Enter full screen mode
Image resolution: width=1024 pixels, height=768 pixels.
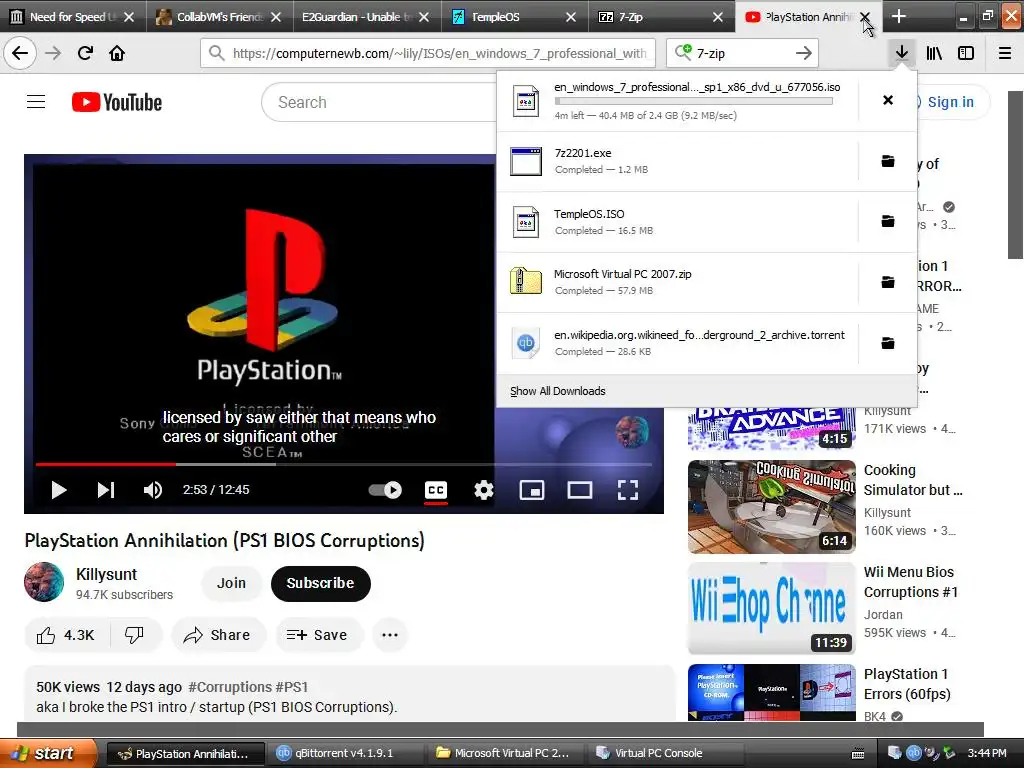click(x=628, y=490)
